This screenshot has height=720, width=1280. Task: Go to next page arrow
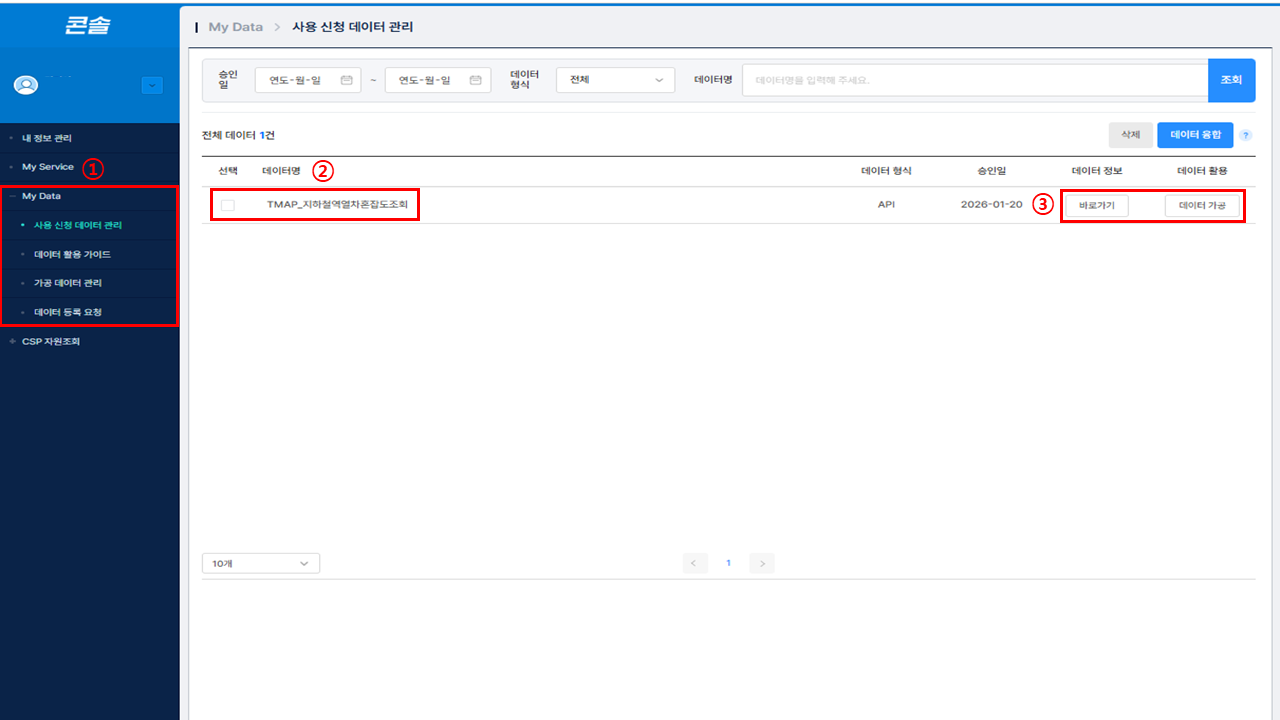click(762, 563)
